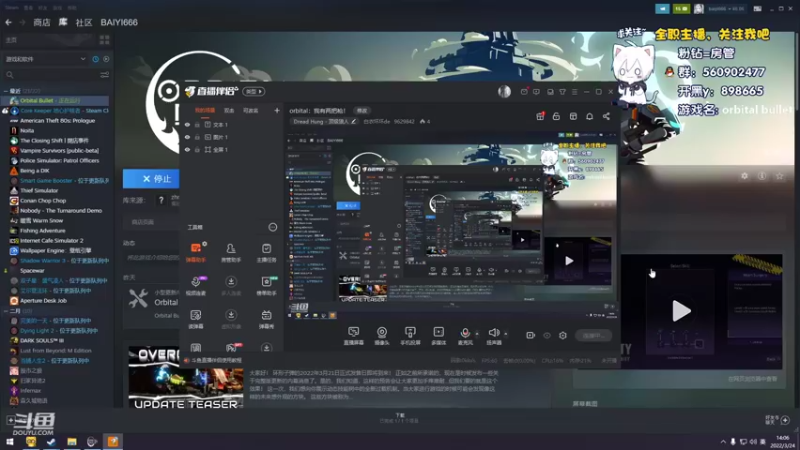Image resolution: width=800 pixels, height=450 pixels.
Task: Open the 榜单助手 tool icon
Action: pos(266,286)
